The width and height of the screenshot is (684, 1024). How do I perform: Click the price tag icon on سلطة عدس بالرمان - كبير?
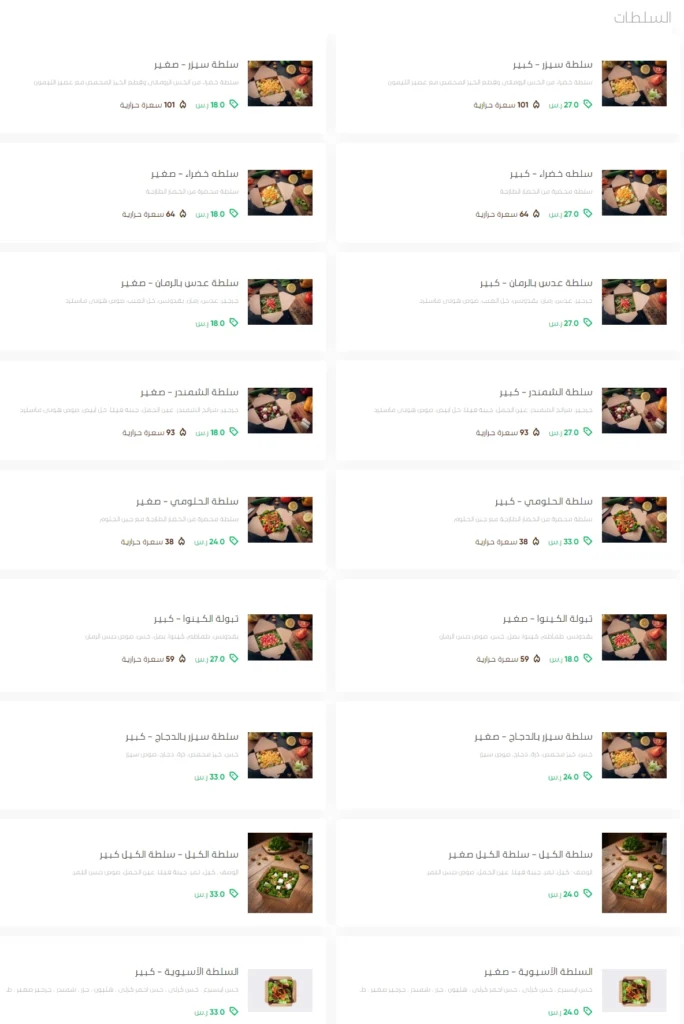coord(587,323)
